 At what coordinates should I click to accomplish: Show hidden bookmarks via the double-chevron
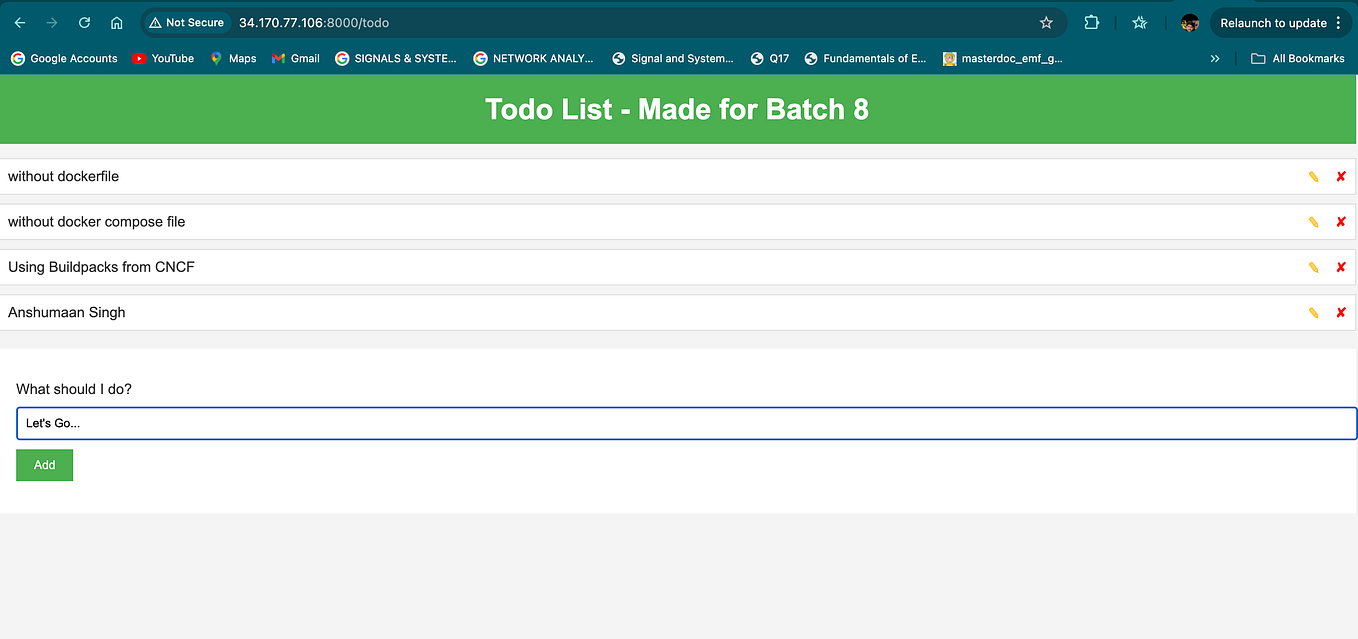1215,58
